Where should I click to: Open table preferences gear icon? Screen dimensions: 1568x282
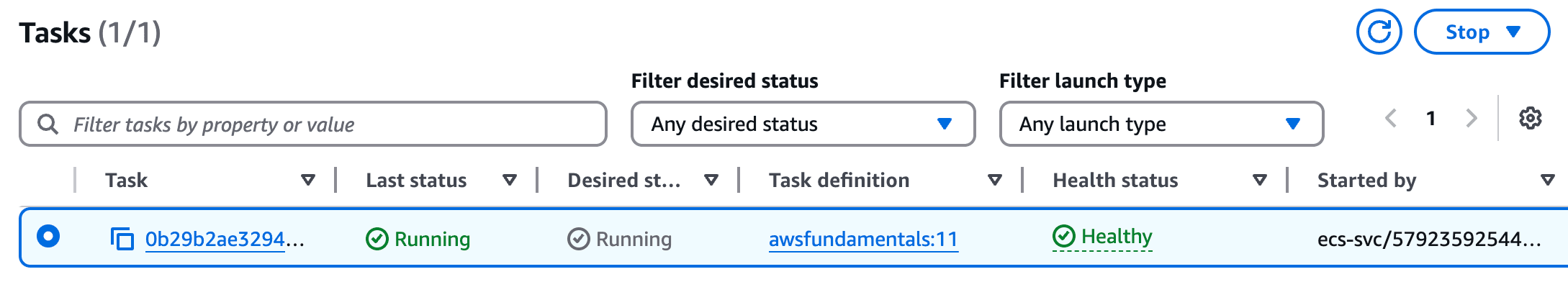1530,118
